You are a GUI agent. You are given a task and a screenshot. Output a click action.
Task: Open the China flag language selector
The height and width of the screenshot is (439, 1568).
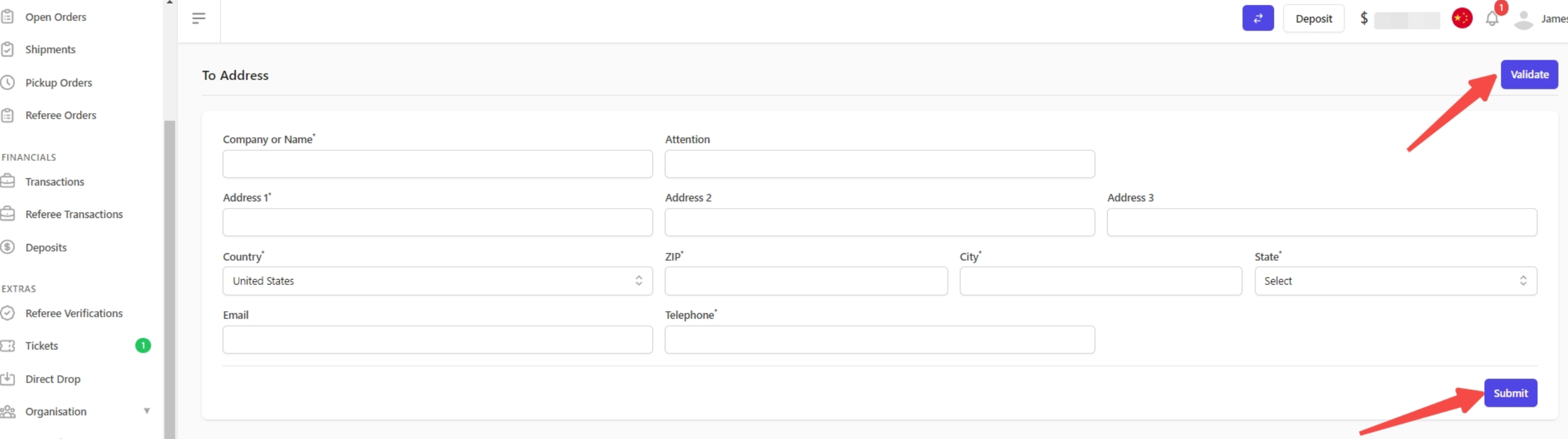click(1461, 18)
